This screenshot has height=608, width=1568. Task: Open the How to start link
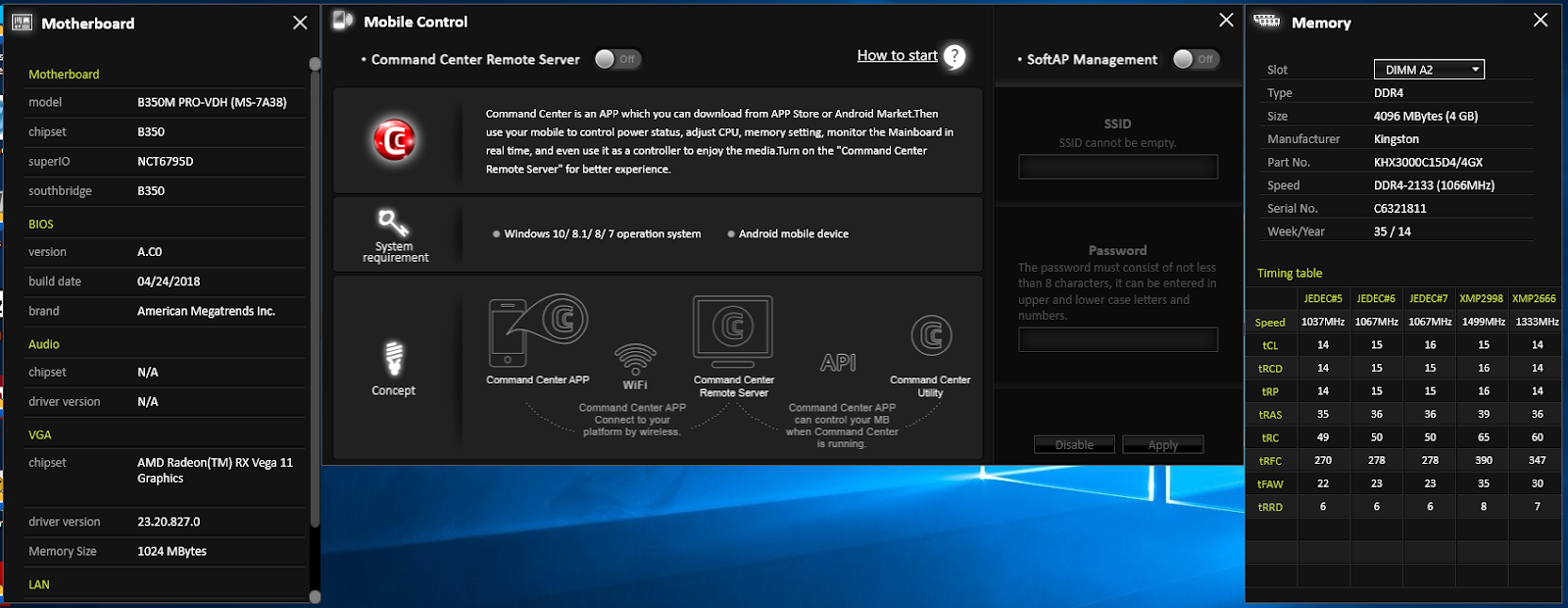point(897,56)
